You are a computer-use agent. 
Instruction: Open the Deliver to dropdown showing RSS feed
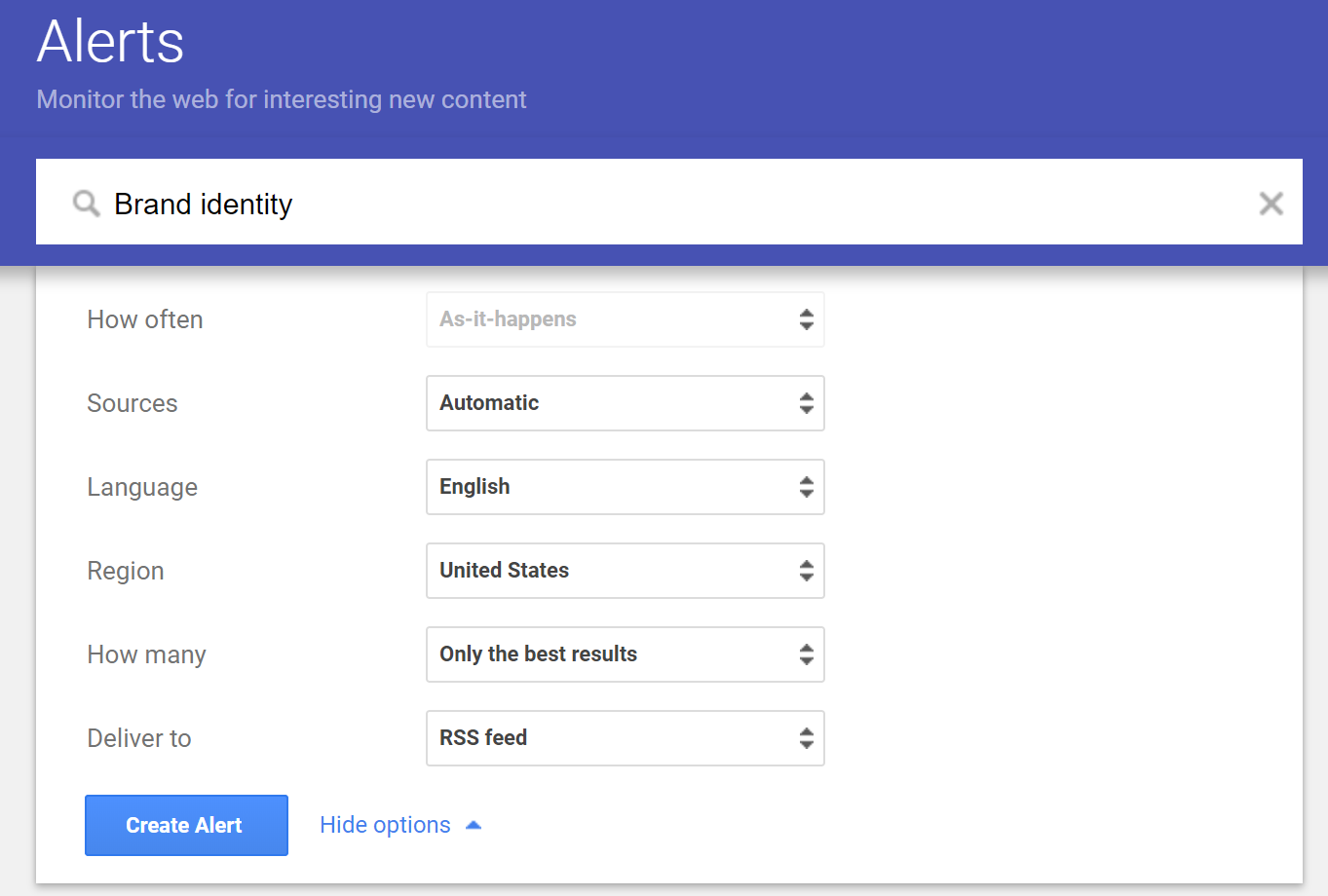pyautogui.click(x=624, y=737)
